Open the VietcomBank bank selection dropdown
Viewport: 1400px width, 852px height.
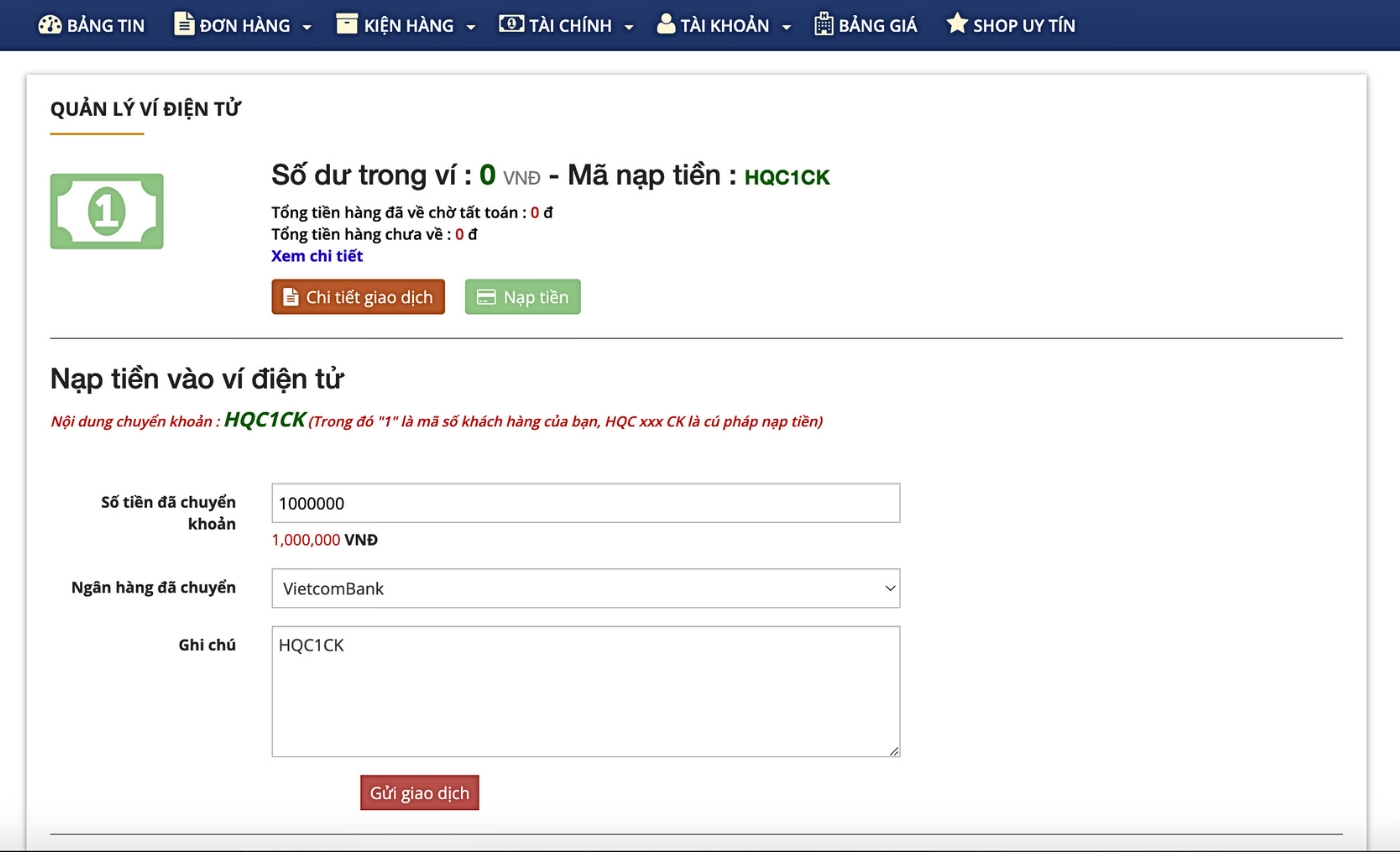click(585, 589)
